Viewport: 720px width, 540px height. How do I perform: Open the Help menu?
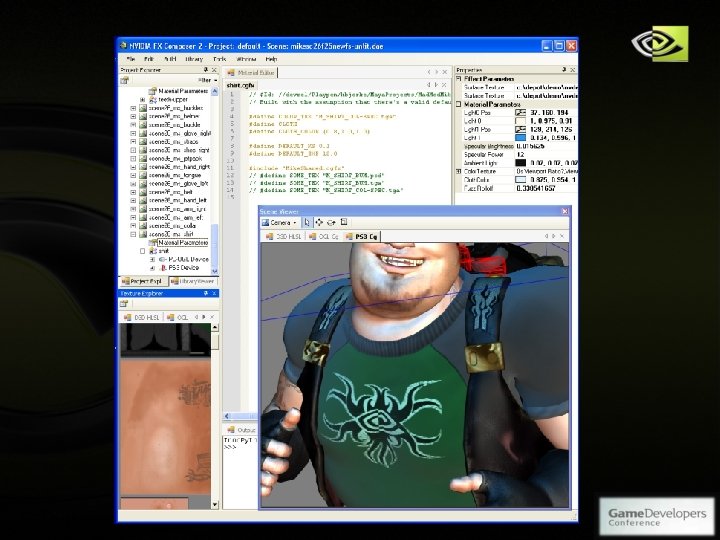tap(271, 59)
